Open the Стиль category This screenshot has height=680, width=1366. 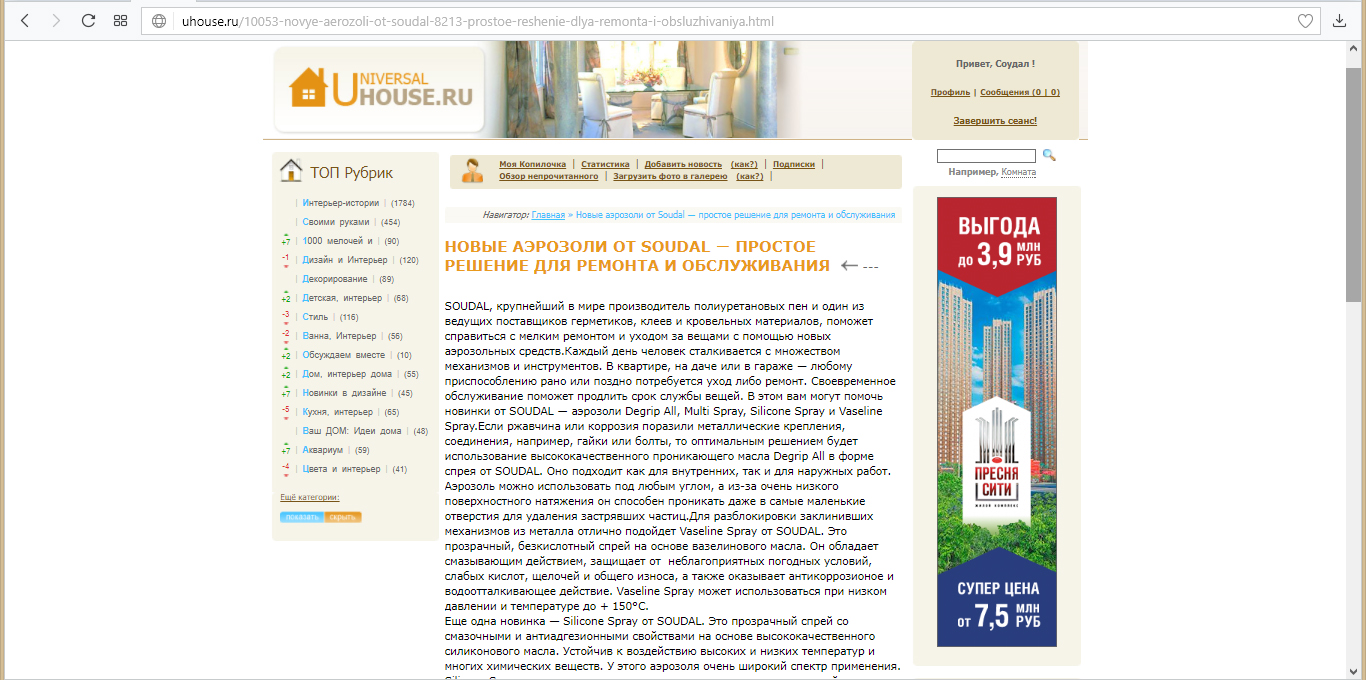(x=315, y=317)
